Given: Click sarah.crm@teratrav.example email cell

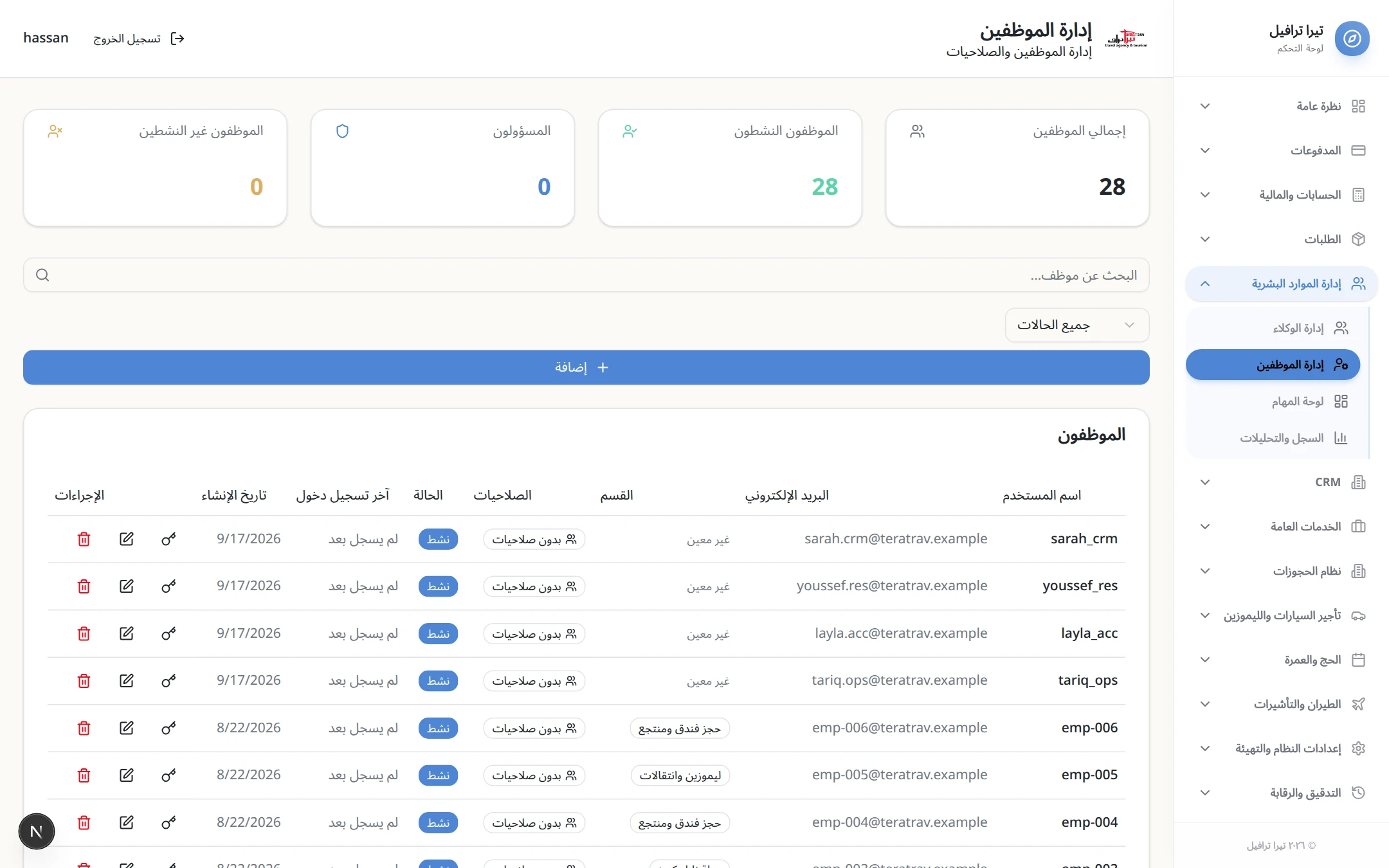Looking at the screenshot, I should click(x=896, y=539).
